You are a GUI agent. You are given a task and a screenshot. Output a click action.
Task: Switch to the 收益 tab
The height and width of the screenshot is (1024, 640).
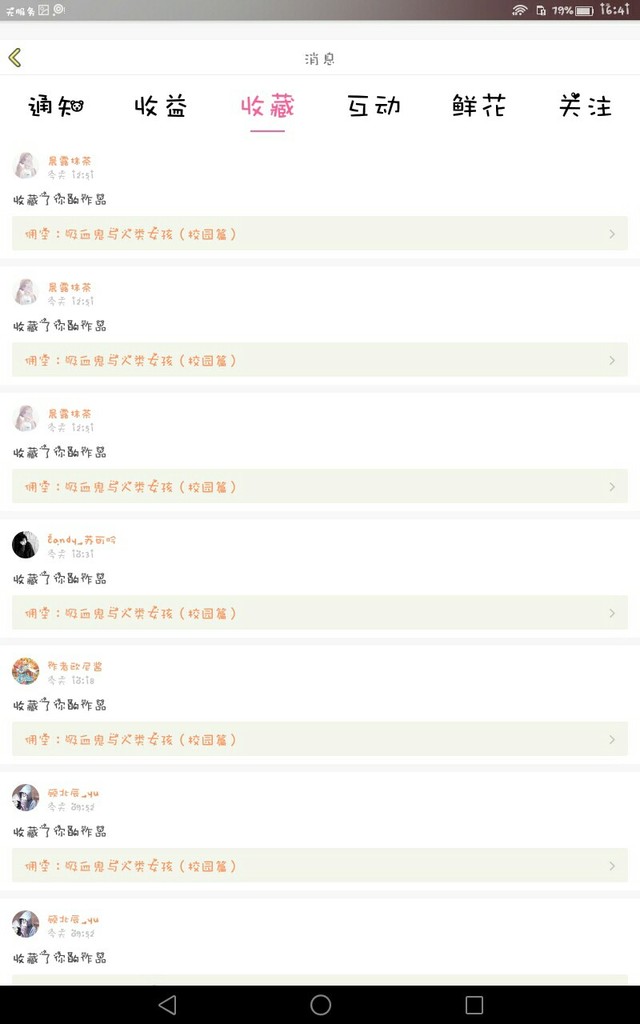[161, 106]
